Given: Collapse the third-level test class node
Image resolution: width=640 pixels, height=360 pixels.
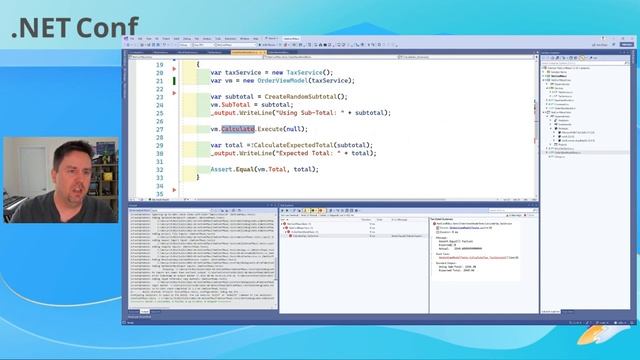Looking at the screenshot, I should (x=285, y=232).
